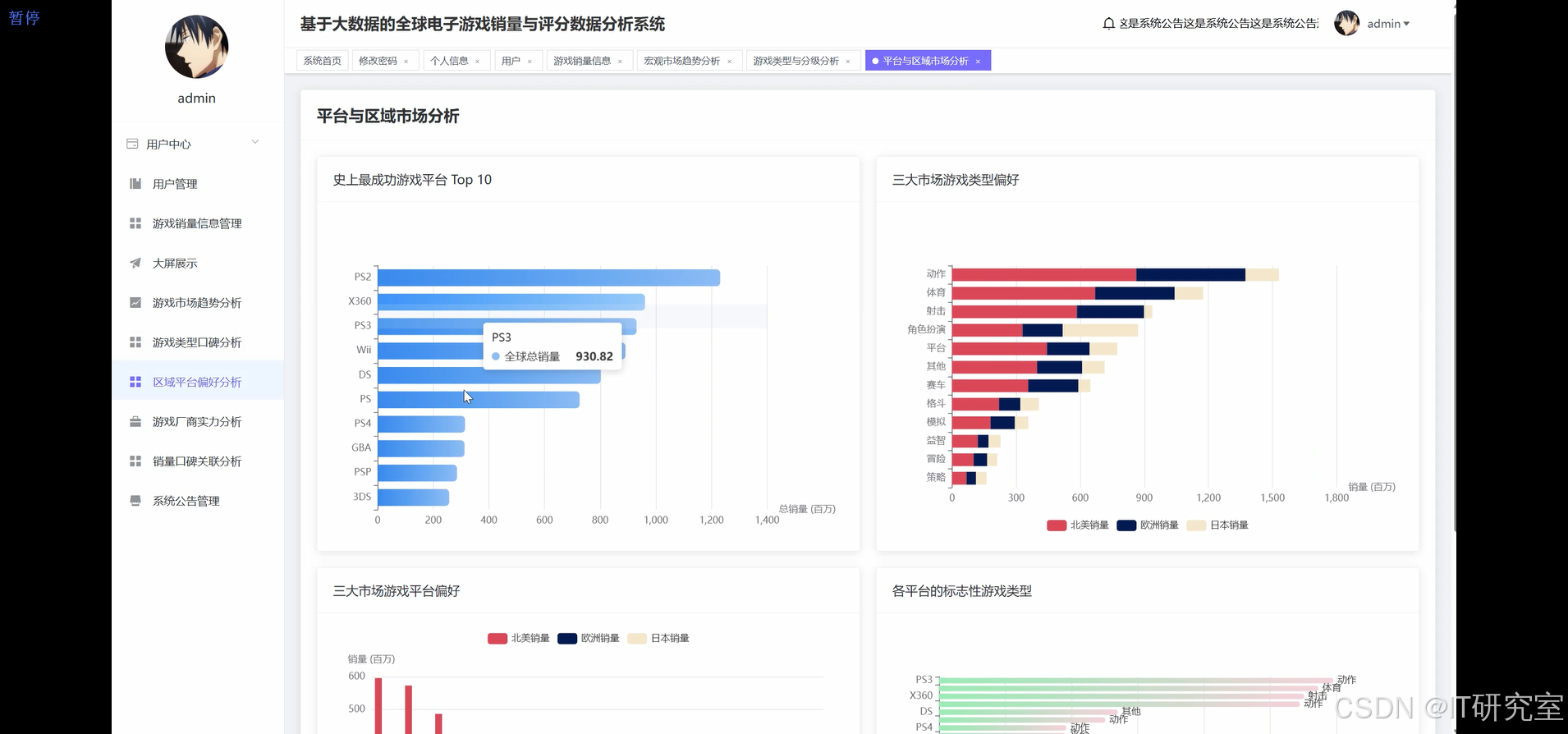
Task: Click the PS4 bar in Top 10 chart
Action: (421, 424)
